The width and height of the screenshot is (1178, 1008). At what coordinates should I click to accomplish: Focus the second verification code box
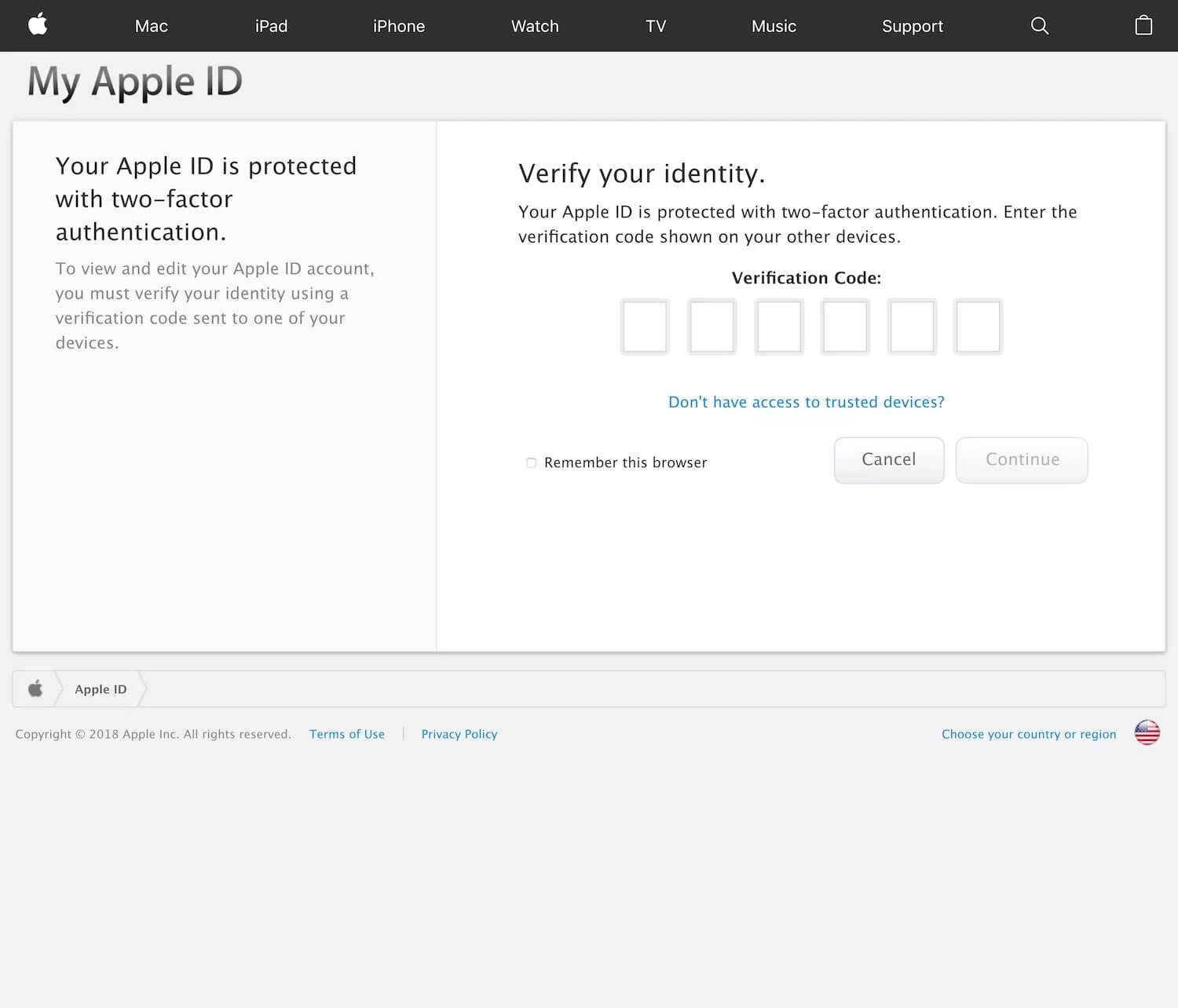point(712,327)
